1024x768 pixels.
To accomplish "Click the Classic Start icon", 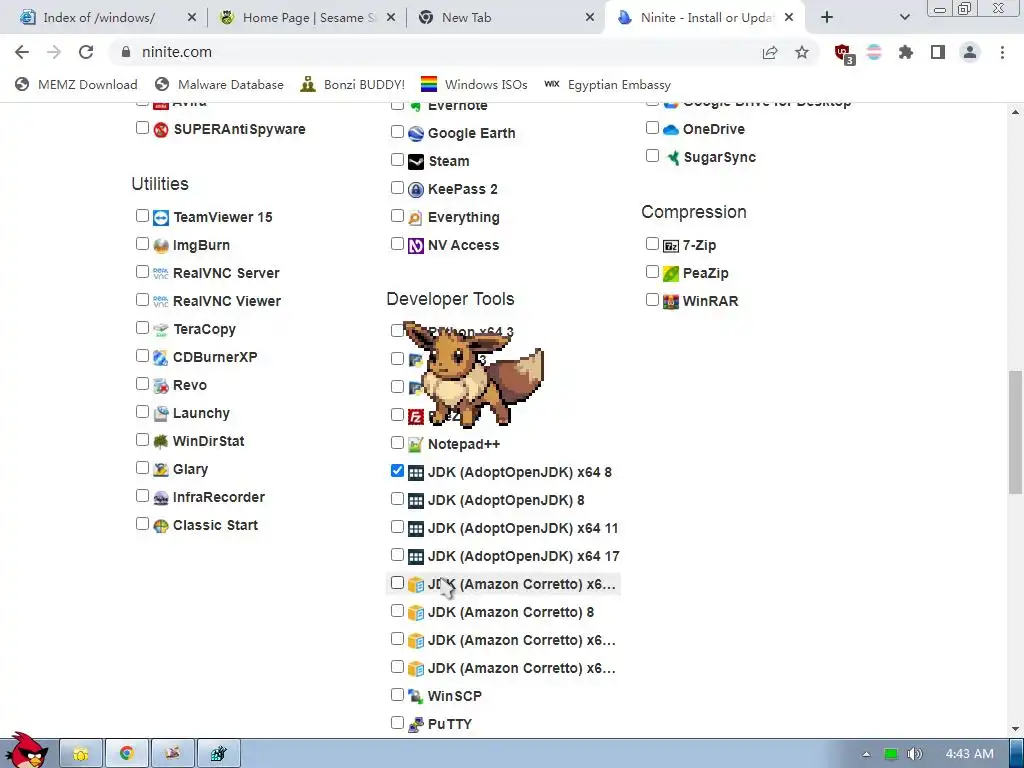I will click(x=161, y=526).
